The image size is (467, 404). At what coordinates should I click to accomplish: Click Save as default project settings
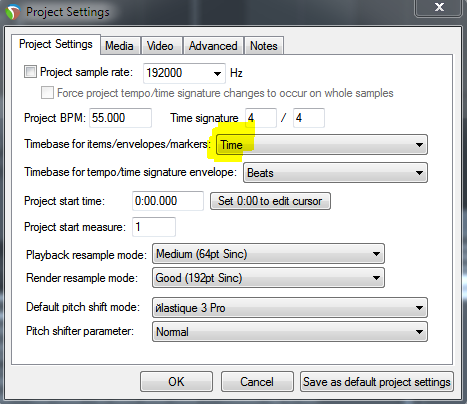[377, 381]
